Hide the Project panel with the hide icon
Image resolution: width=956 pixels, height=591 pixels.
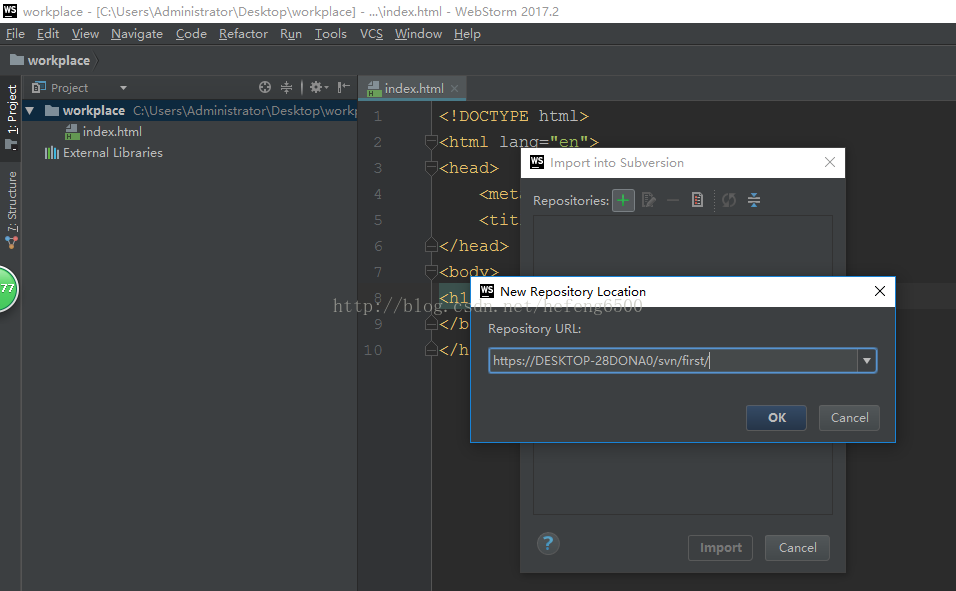344,87
